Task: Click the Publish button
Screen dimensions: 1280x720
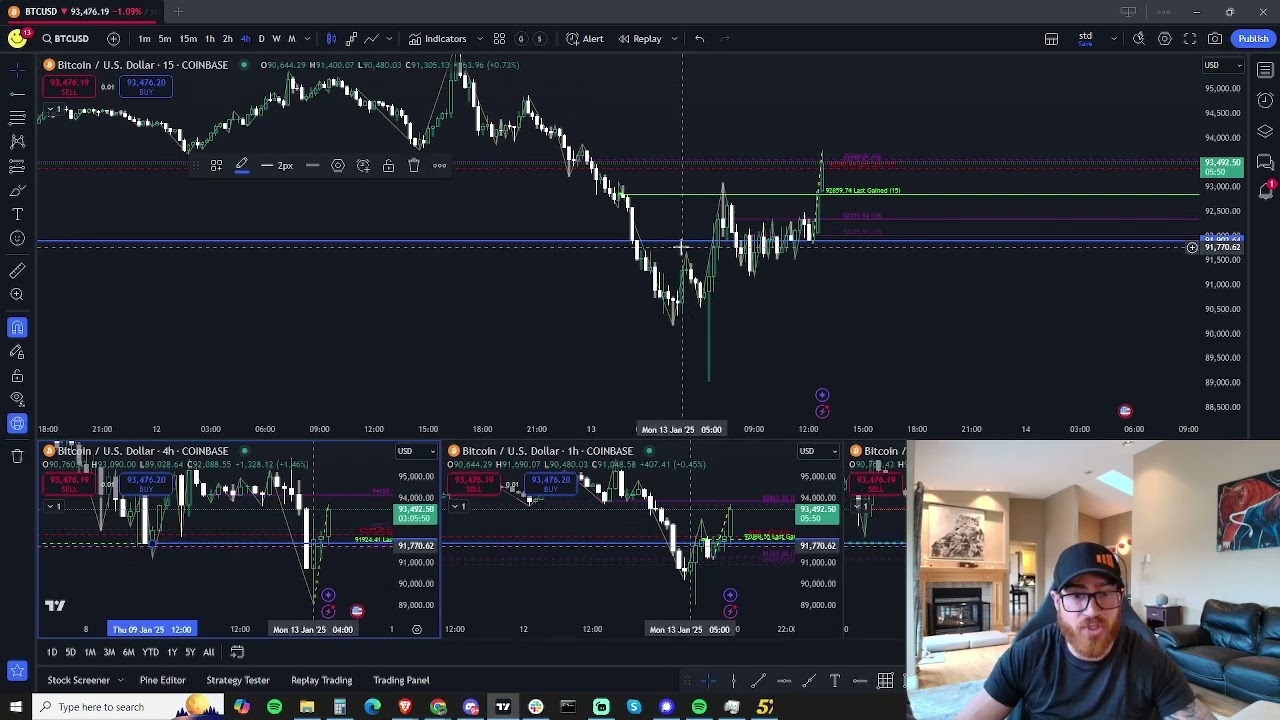Action: pos(1253,39)
